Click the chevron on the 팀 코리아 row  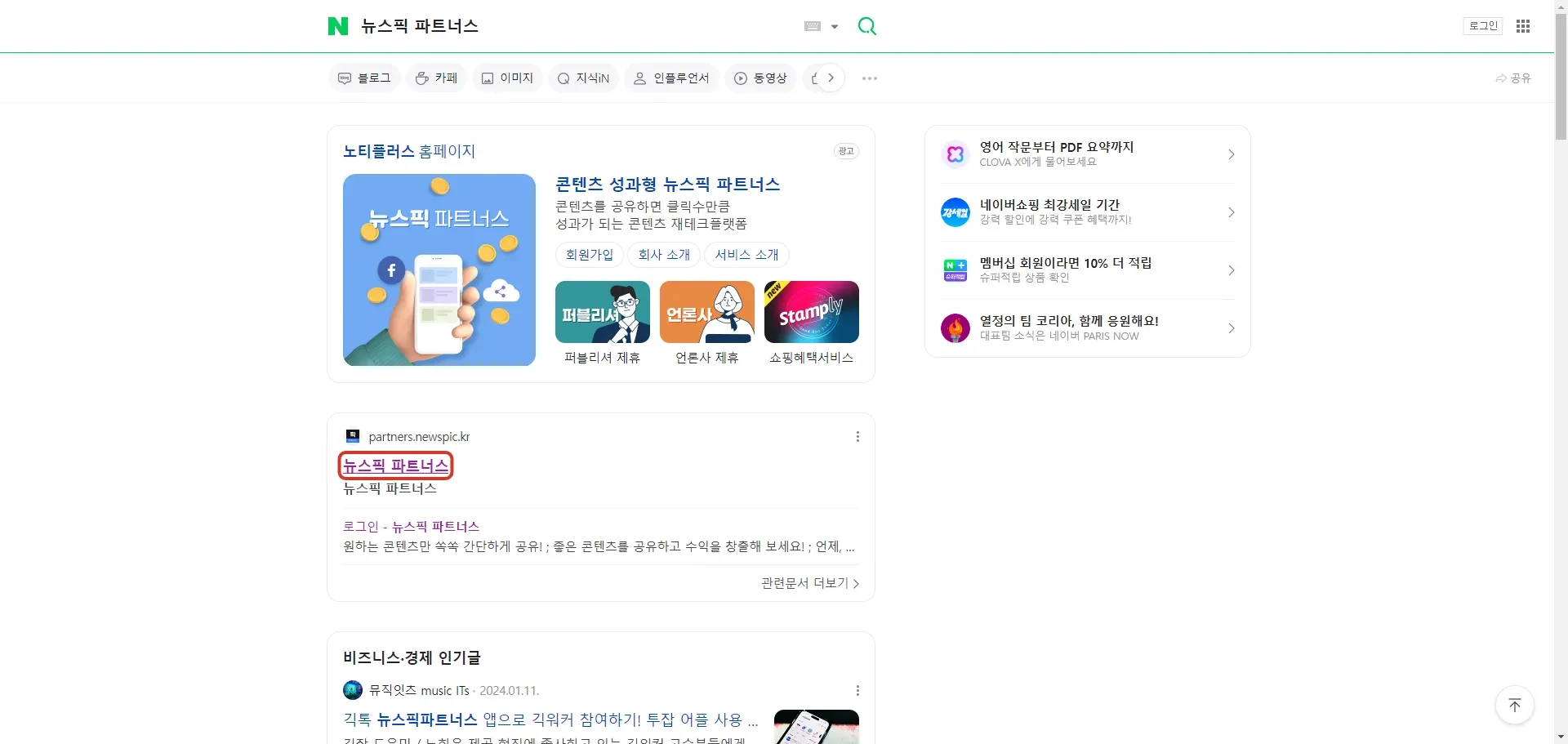1231,328
